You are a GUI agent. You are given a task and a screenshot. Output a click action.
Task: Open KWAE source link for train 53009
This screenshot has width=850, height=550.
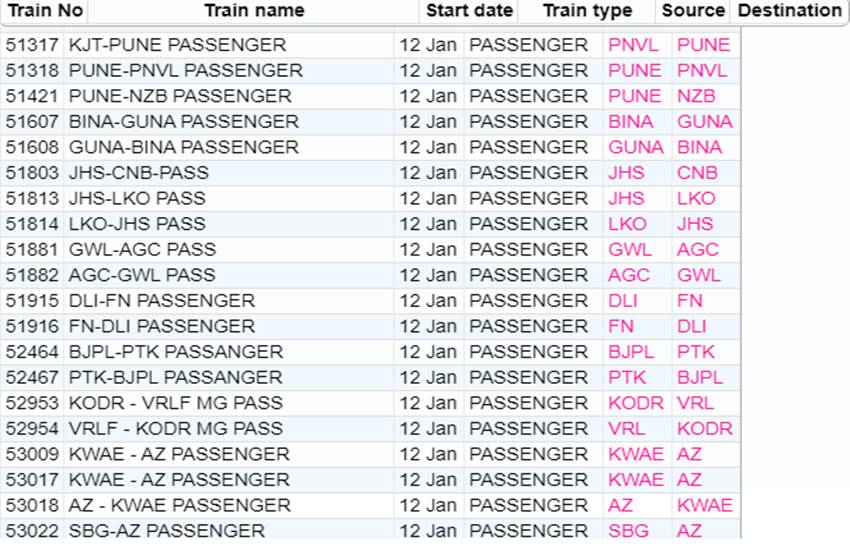[x=635, y=454]
